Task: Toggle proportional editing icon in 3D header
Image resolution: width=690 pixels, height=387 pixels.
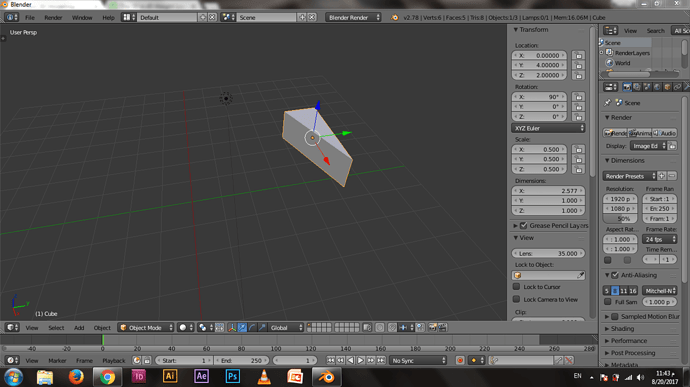Action: (x=380, y=328)
